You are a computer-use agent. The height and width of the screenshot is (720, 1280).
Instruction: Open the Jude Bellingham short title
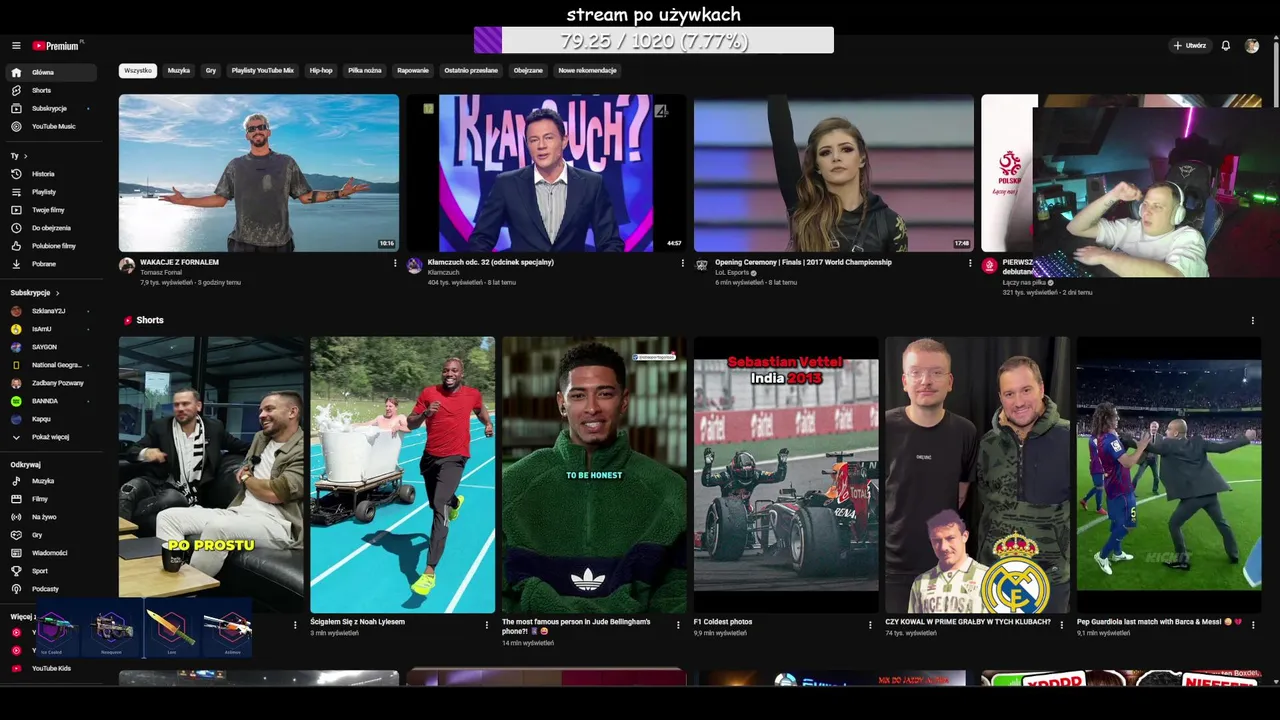(x=576, y=626)
